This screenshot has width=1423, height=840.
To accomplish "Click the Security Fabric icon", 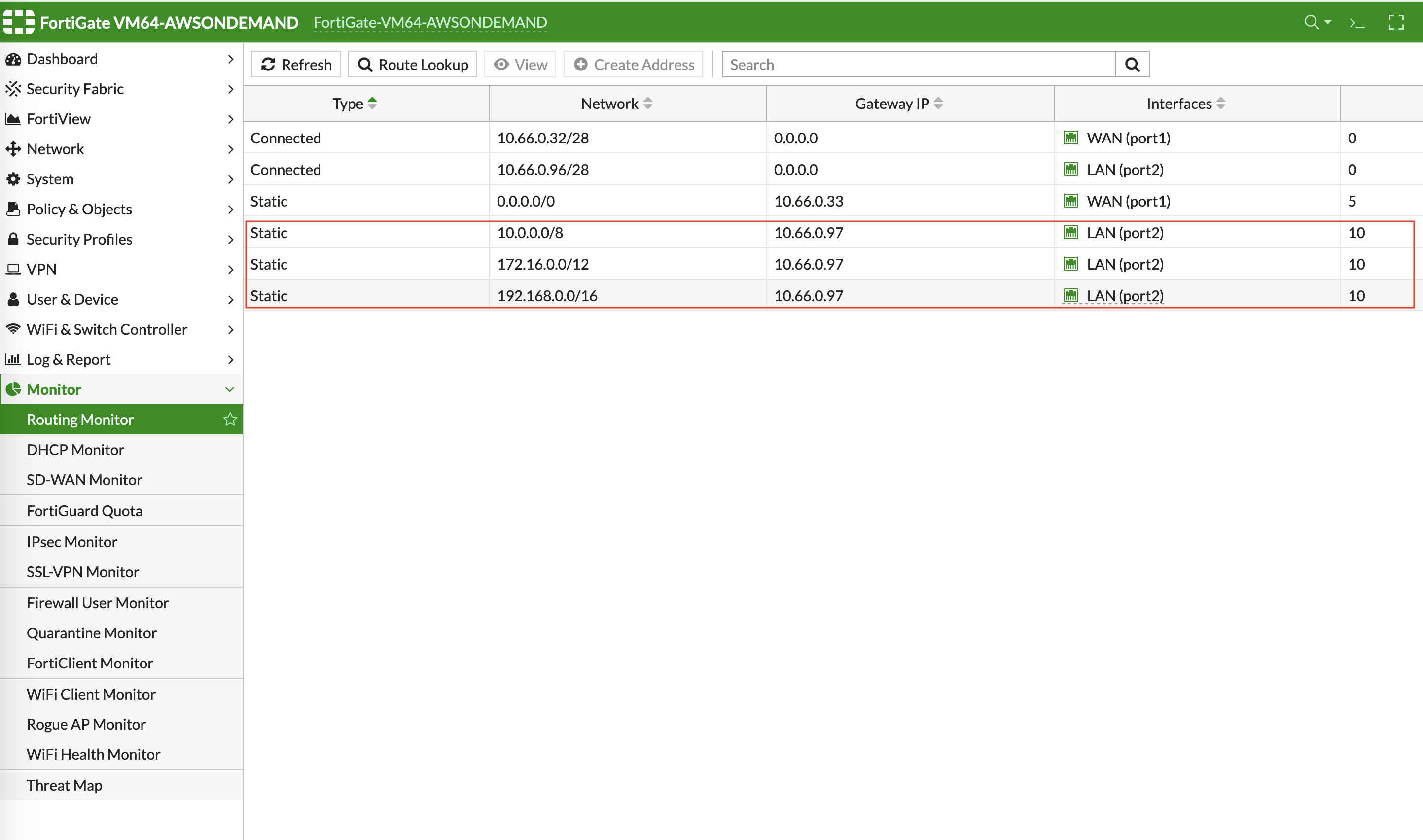I will pyautogui.click(x=15, y=88).
